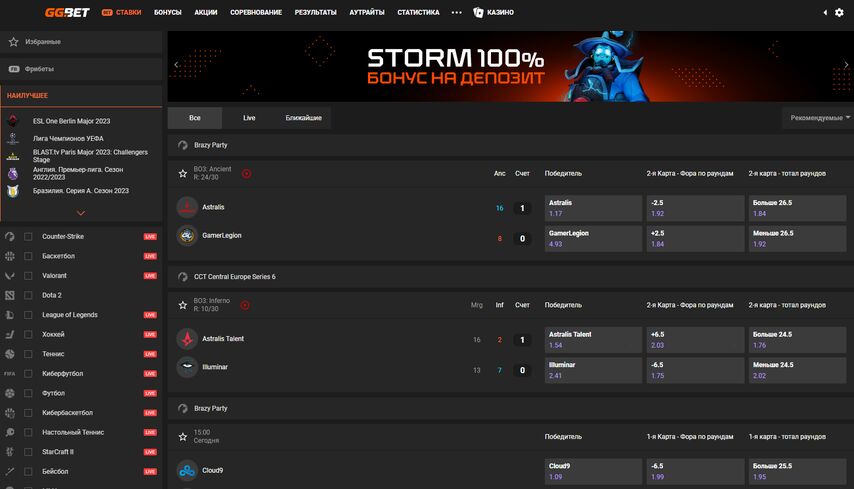Open Лига Чемпионов УЕФА tournament link
The height and width of the screenshot is (489, 854).
tap(68, 139)
